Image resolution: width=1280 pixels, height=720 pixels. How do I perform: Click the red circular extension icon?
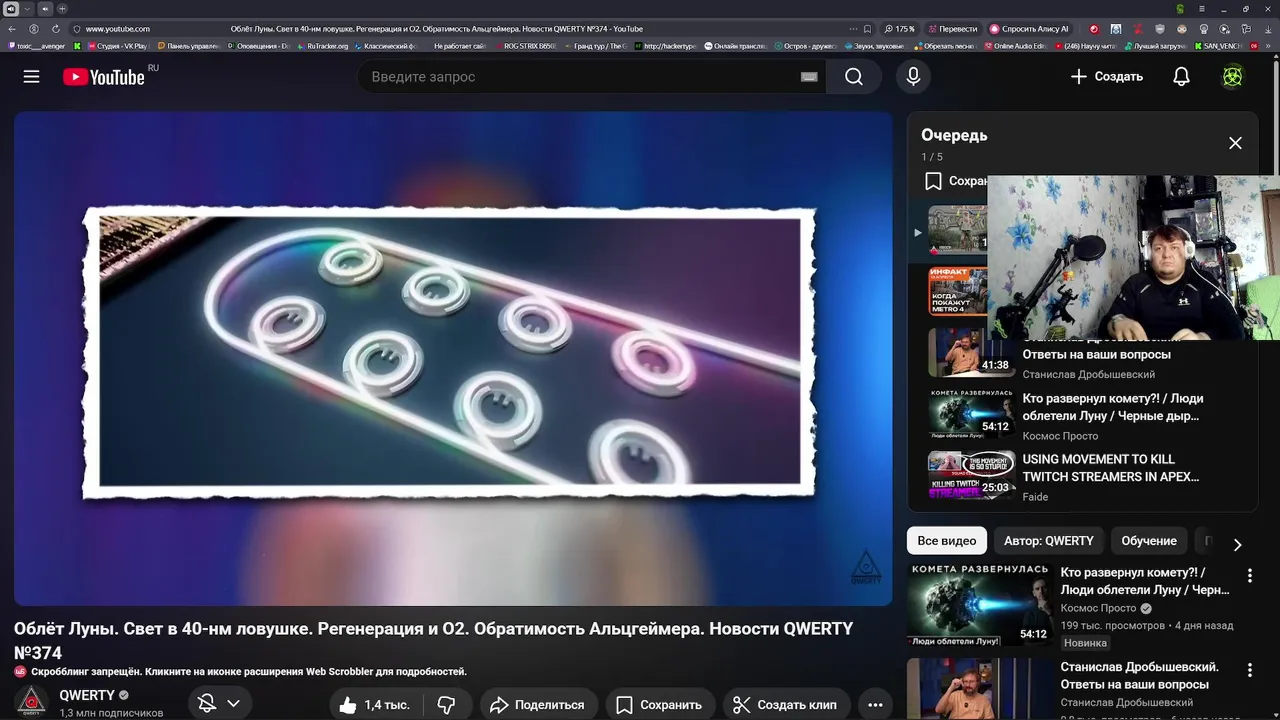(x=1094, y=29)
